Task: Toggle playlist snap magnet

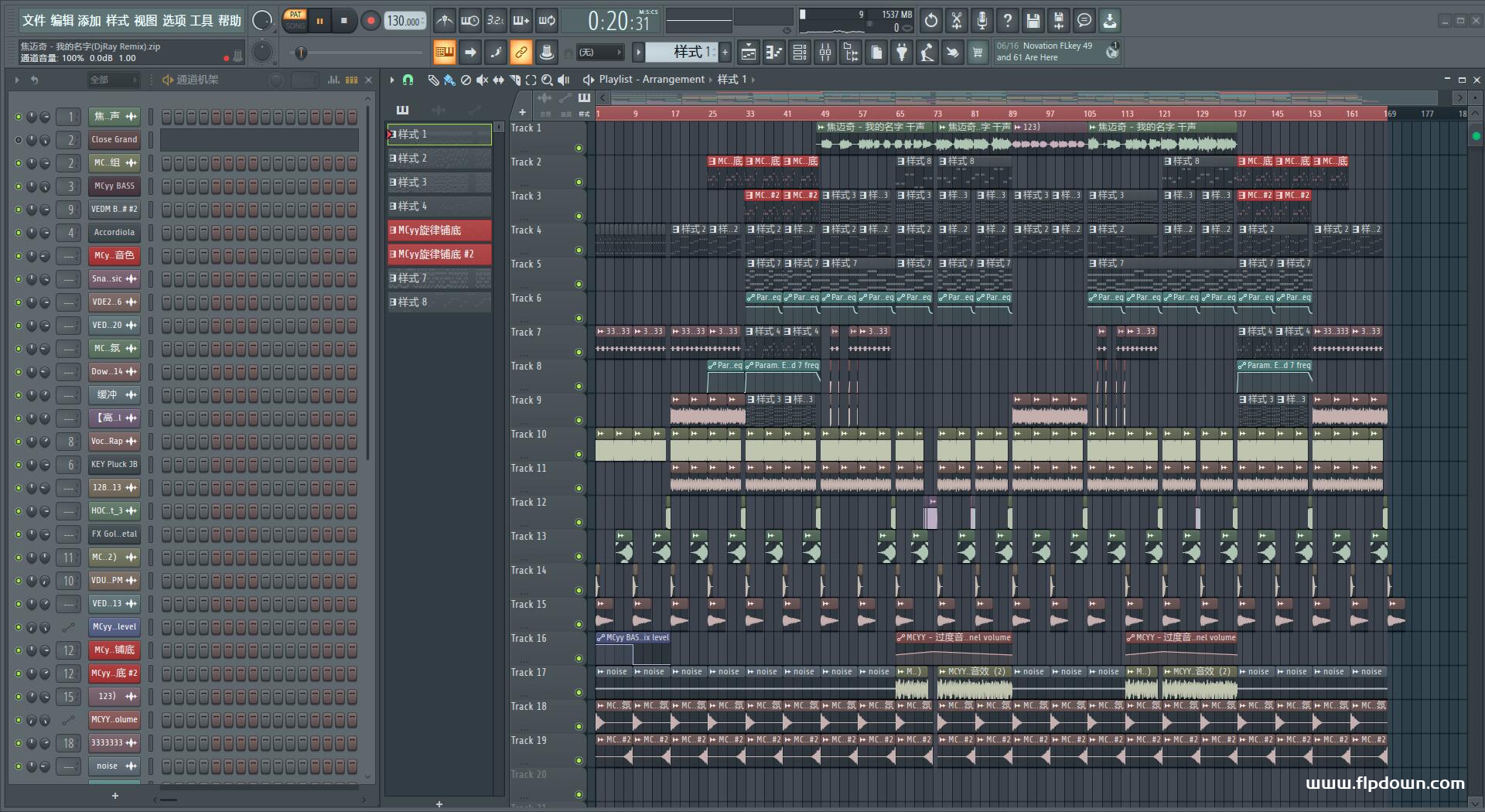Action: click(x=408, y=80)
